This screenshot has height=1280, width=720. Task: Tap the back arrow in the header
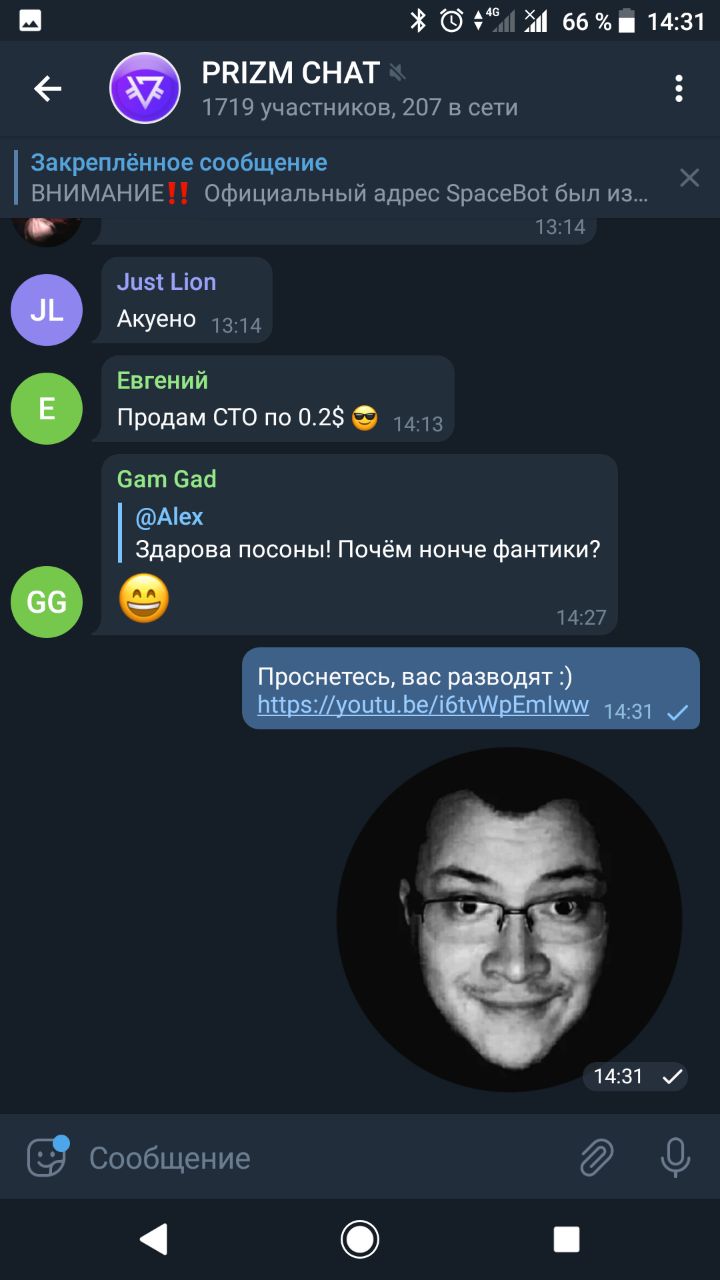pyautogui.click(x=48, y=89)
